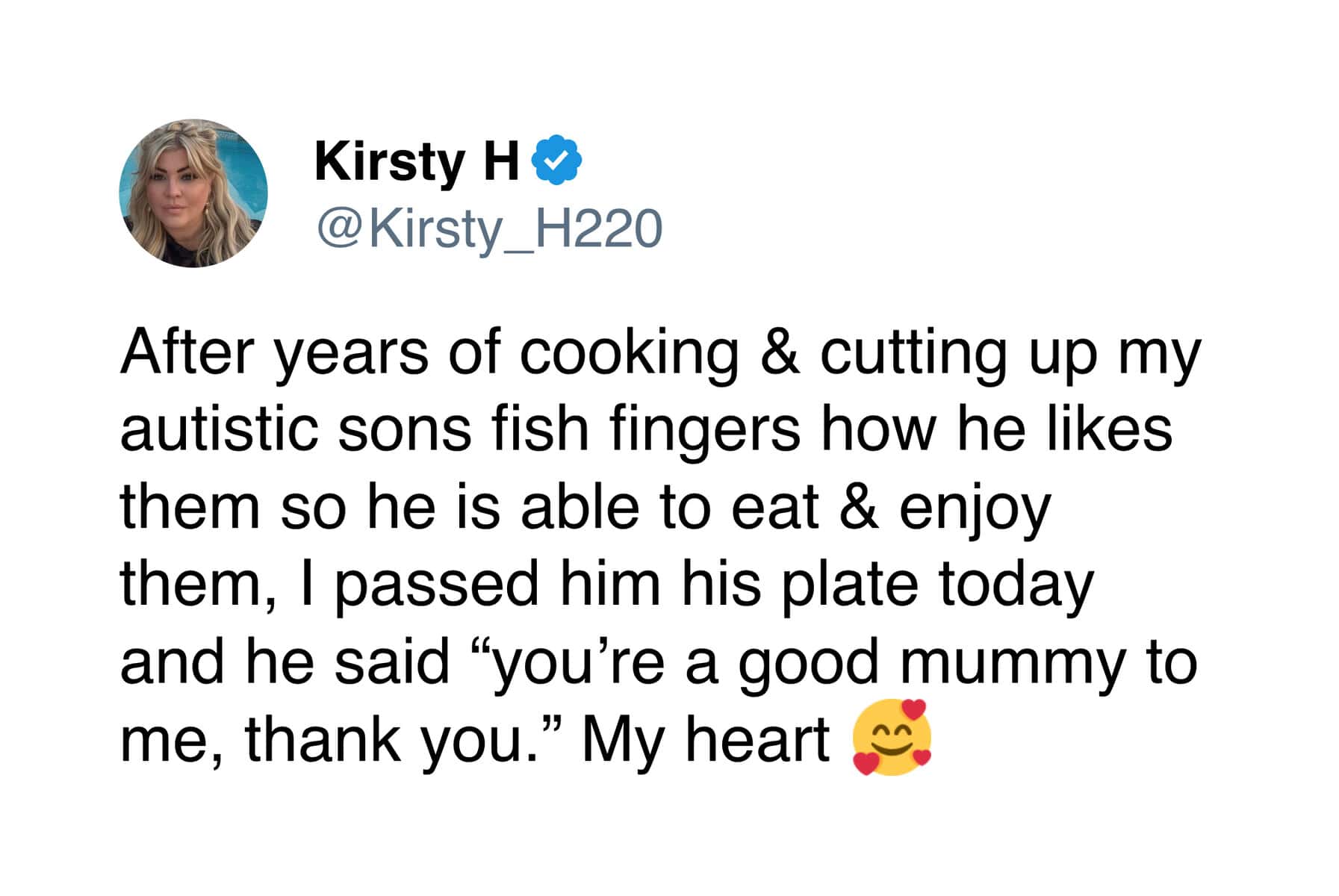Click the phrase "My heart"
The image size is (1339, 896).
click(705, 740)
